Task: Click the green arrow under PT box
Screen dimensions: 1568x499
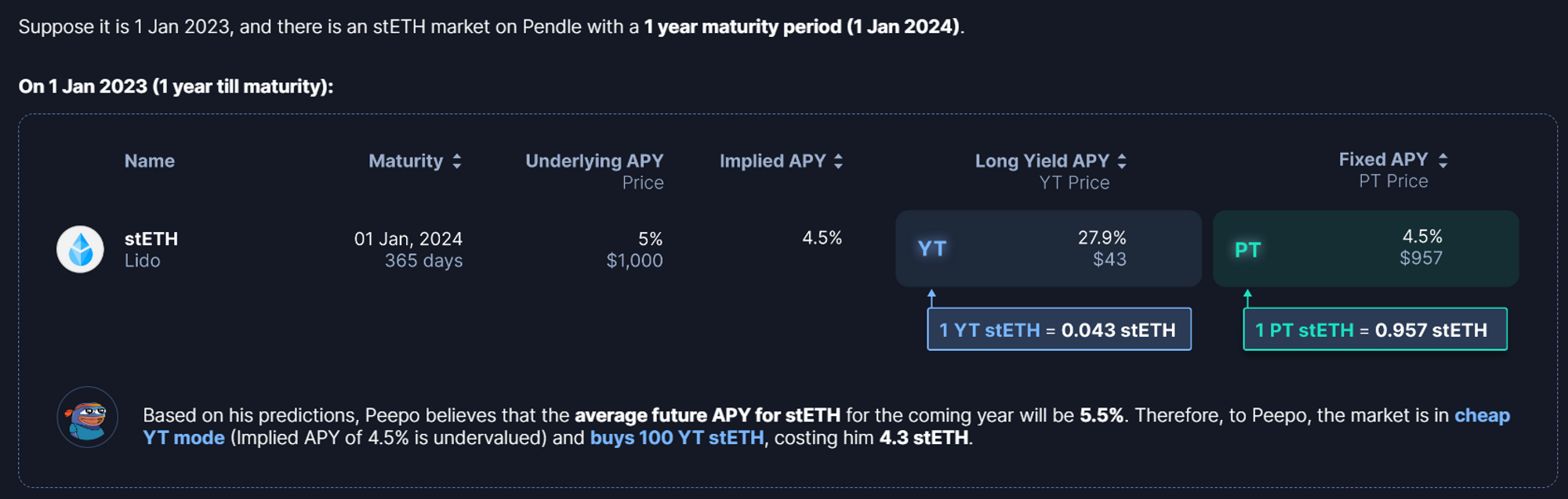Action: pyautogui.click(x=1247, y=298)
